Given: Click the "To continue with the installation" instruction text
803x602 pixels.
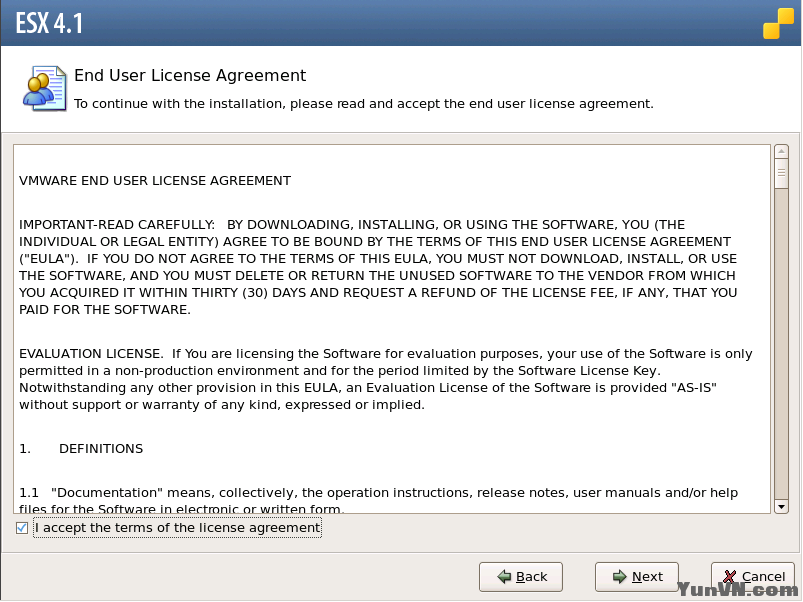Looking at the screenshot, I should coord(363,103).
